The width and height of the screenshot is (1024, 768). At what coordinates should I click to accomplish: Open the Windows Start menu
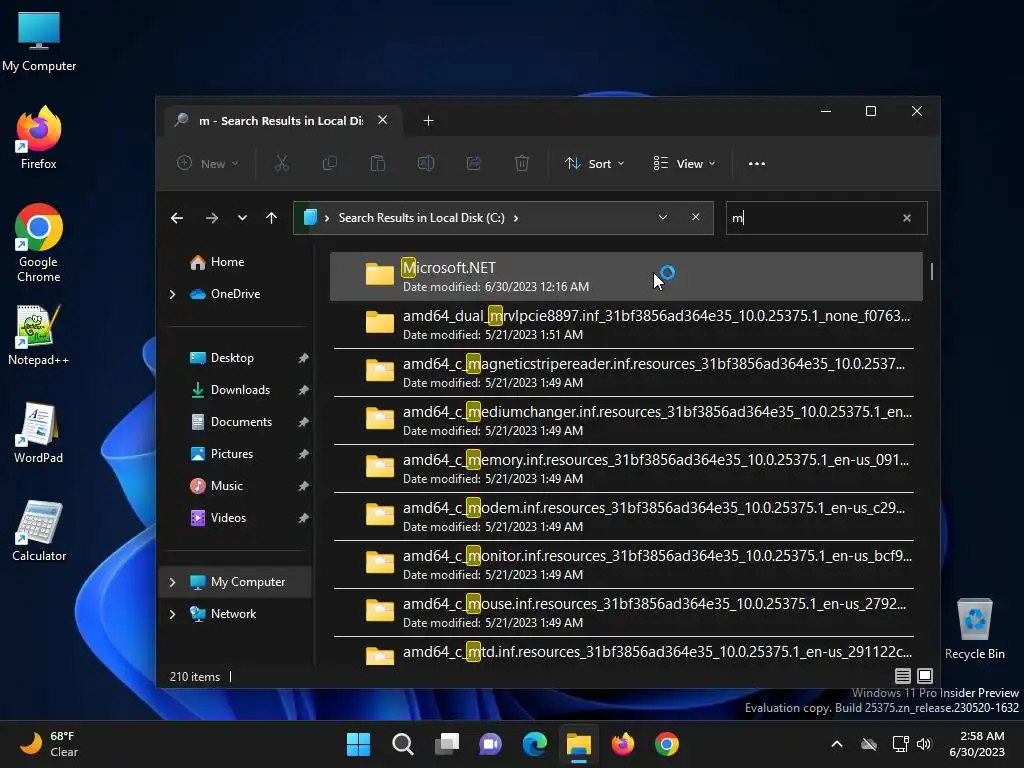pos(359,744)
